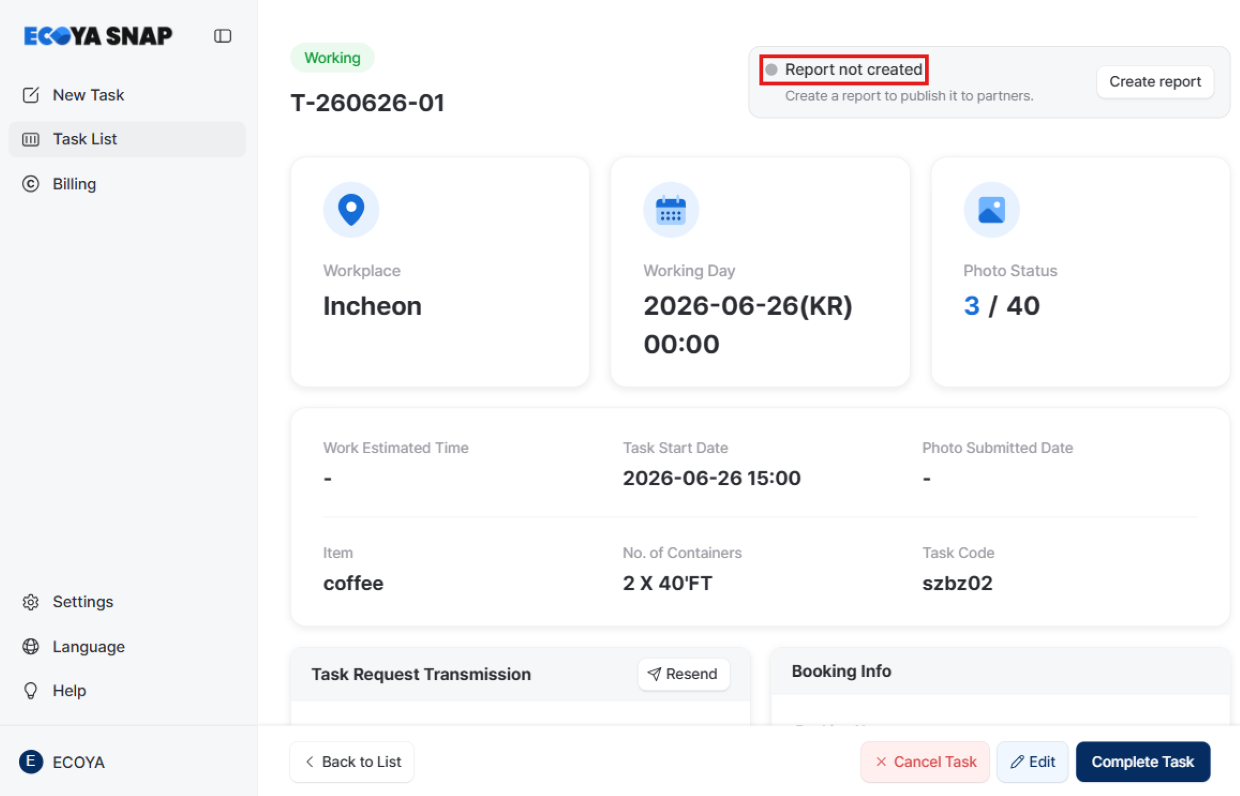
Task: Click the container count 2 X 40'FT
Action: [x=667, y=583]
